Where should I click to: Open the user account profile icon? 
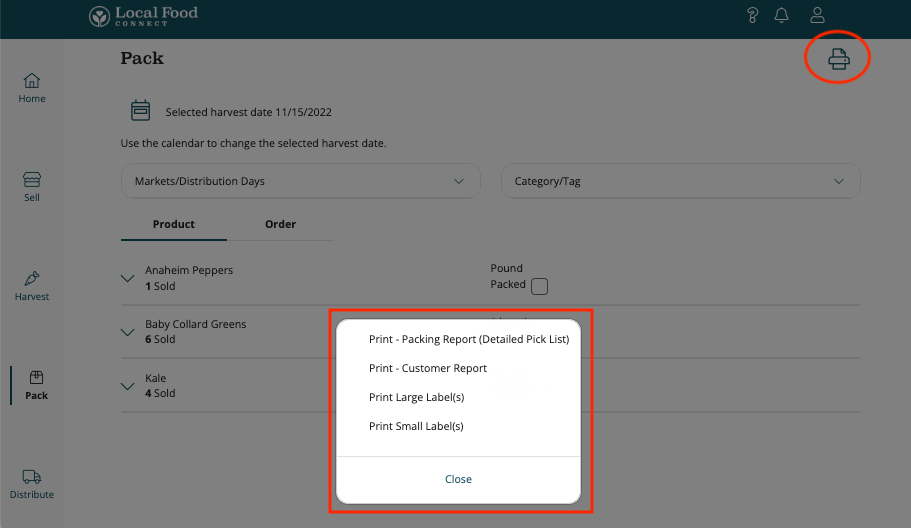click(x=817, y=15)
